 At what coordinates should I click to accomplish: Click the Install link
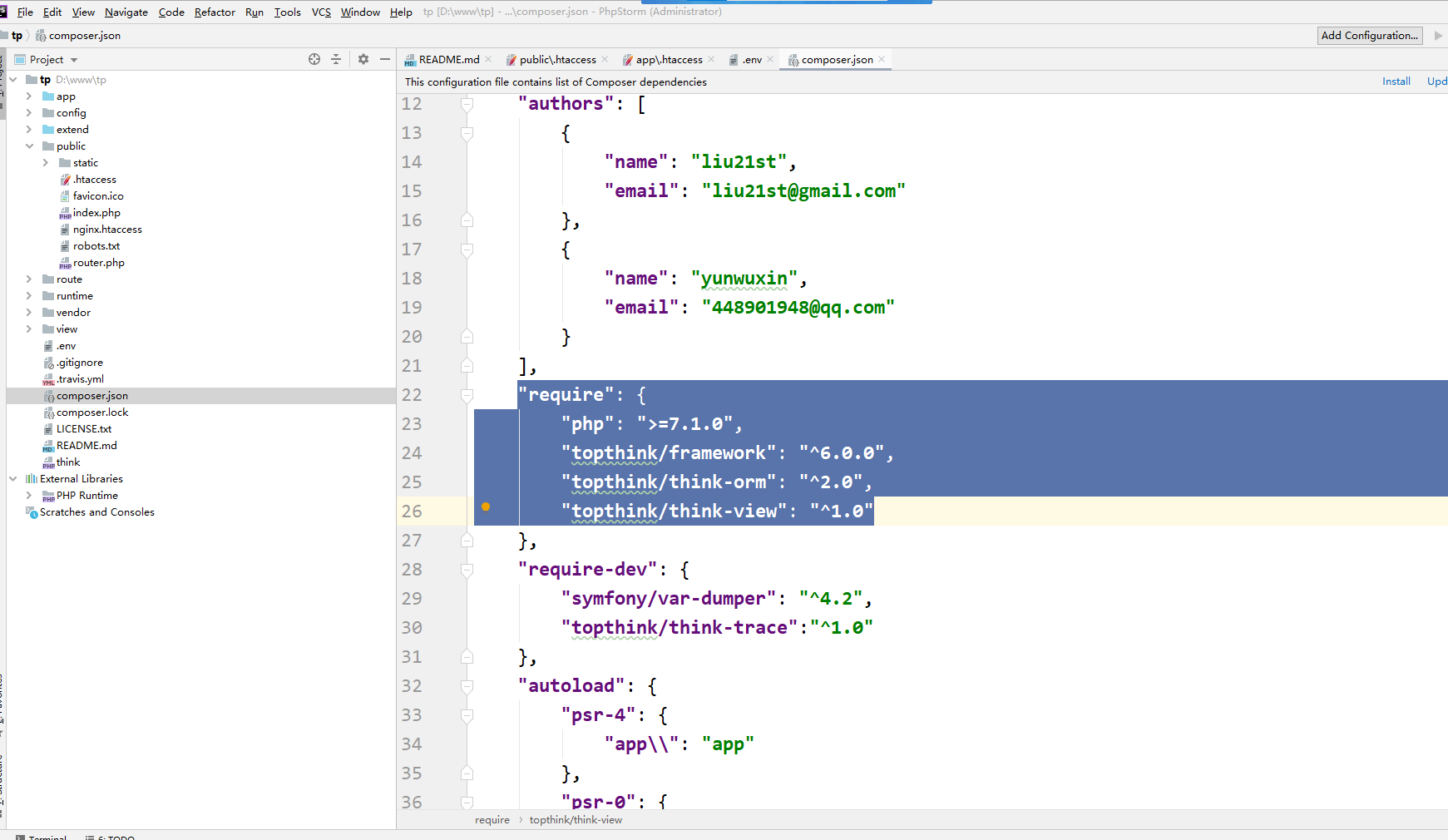point(1396,82)
